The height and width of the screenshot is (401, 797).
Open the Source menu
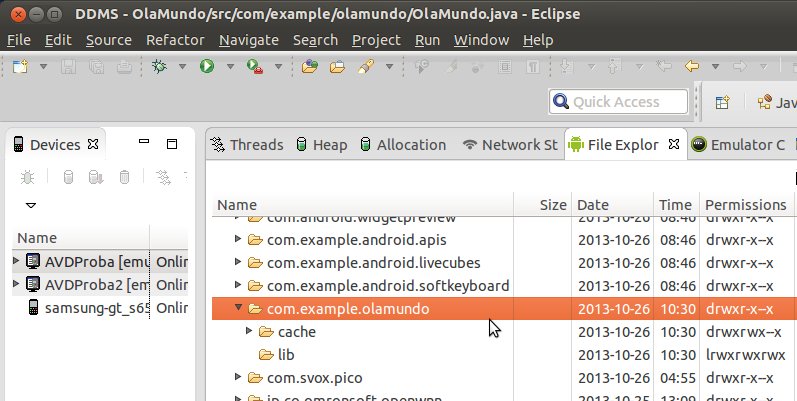click(x=109, y=40)
